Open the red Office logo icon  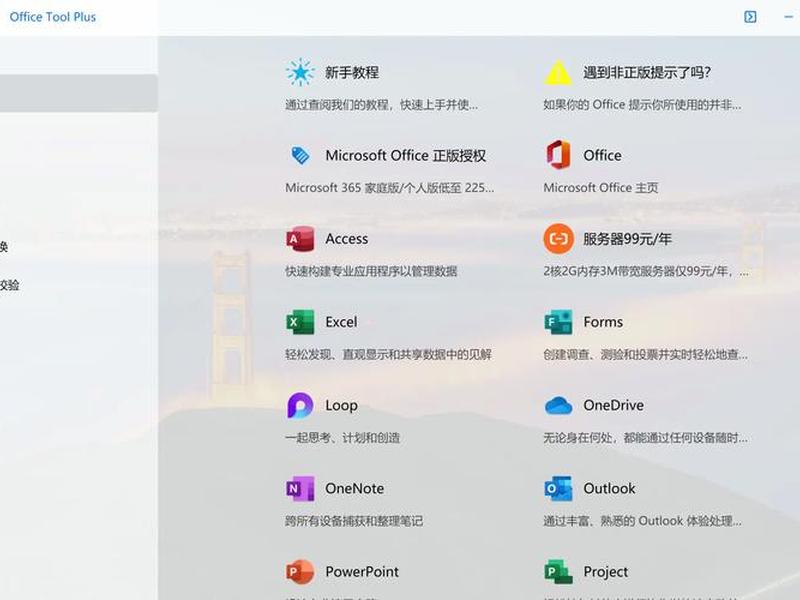click(558, 155)
